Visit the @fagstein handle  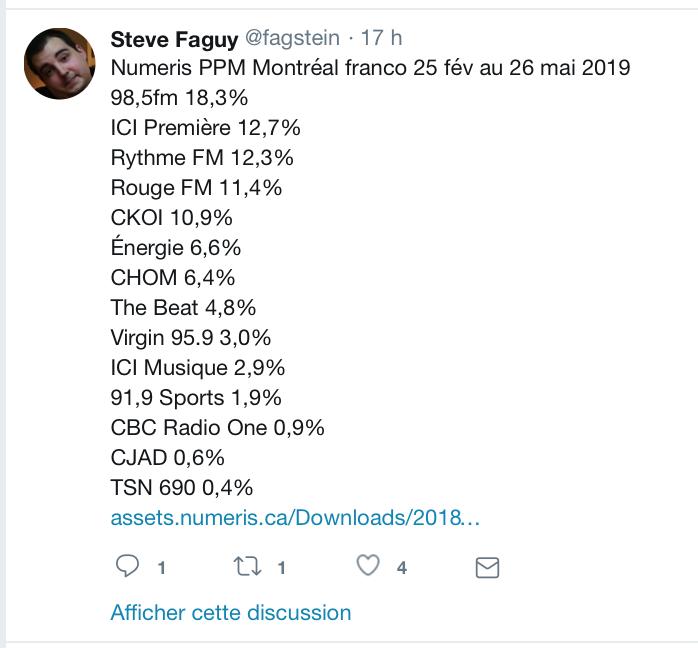292,38
